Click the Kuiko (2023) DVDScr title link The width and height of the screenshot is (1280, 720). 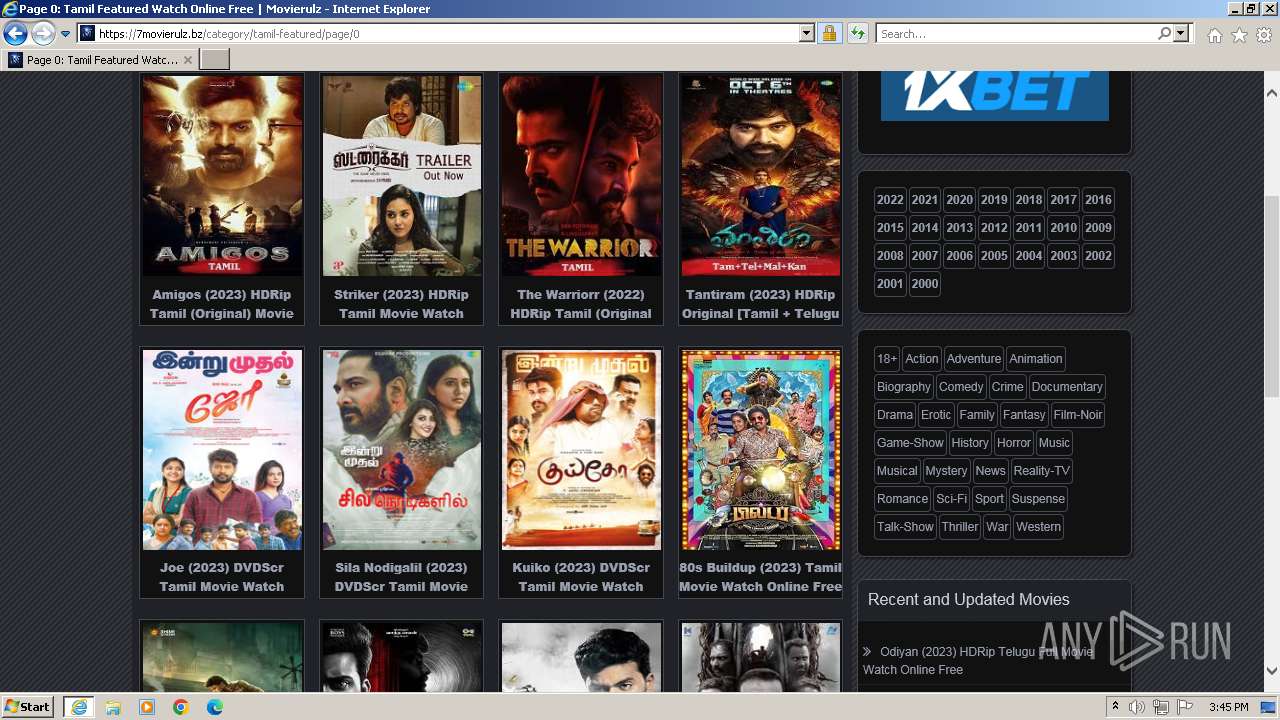(x=581, y=577)
